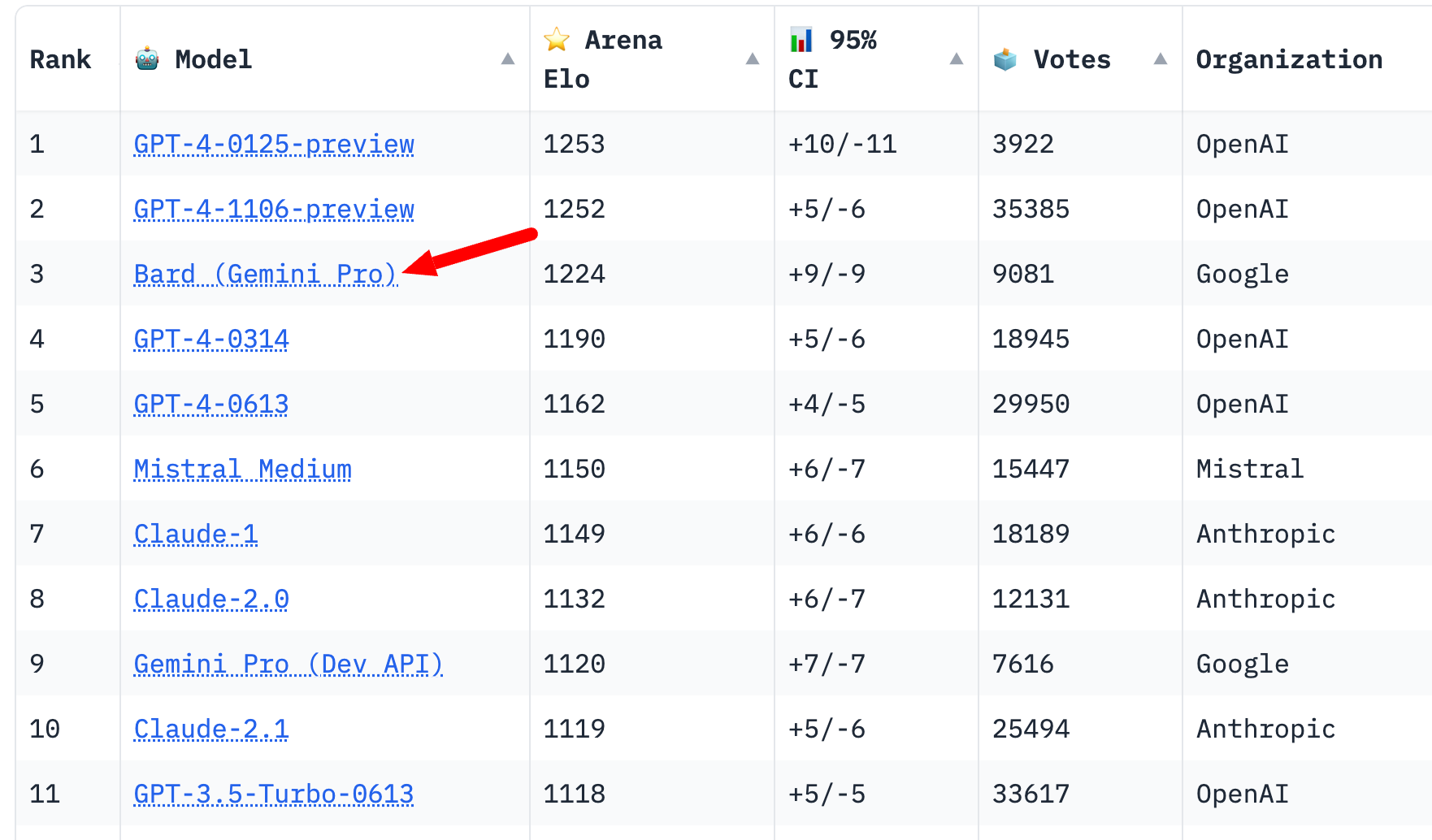The image size is (1432, 840).
Task: Open the GPT-4-0125-preview model link
Action: pos(274,144)
